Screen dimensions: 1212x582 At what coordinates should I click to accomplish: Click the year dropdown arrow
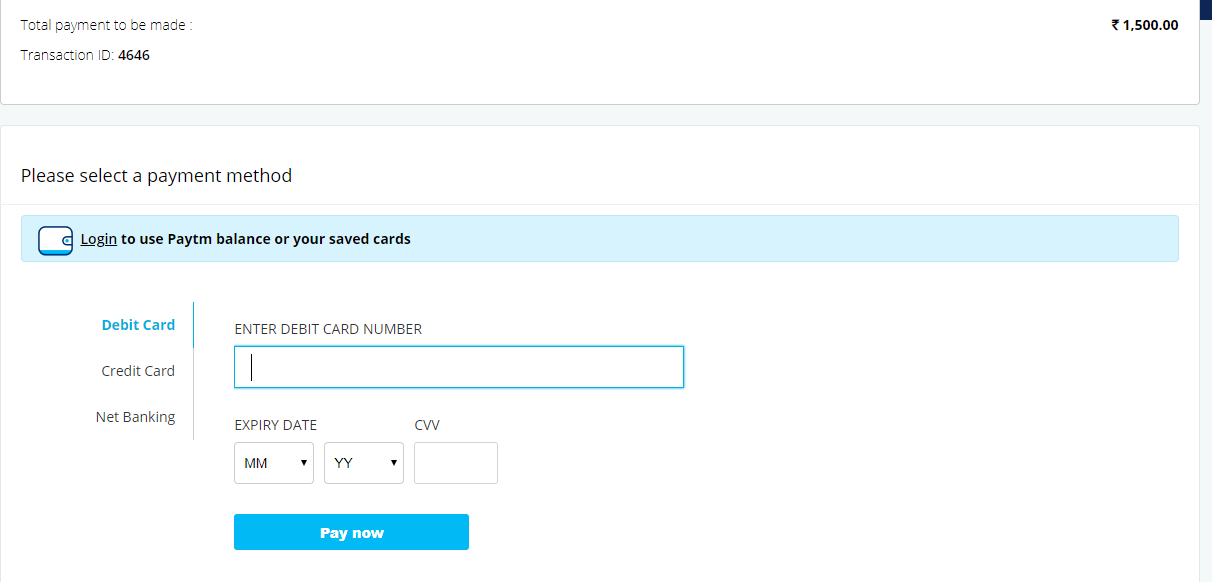click(393, 462)
